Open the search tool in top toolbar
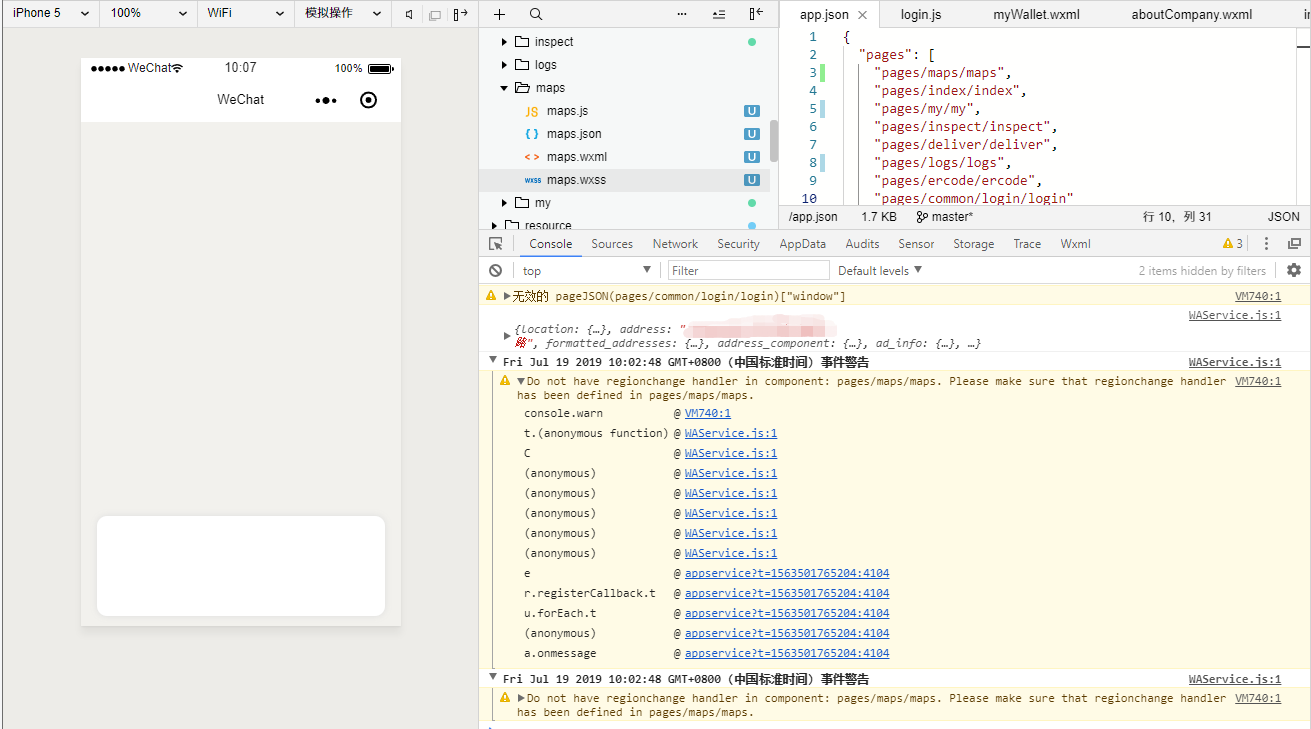 click(x=536, y=14)
